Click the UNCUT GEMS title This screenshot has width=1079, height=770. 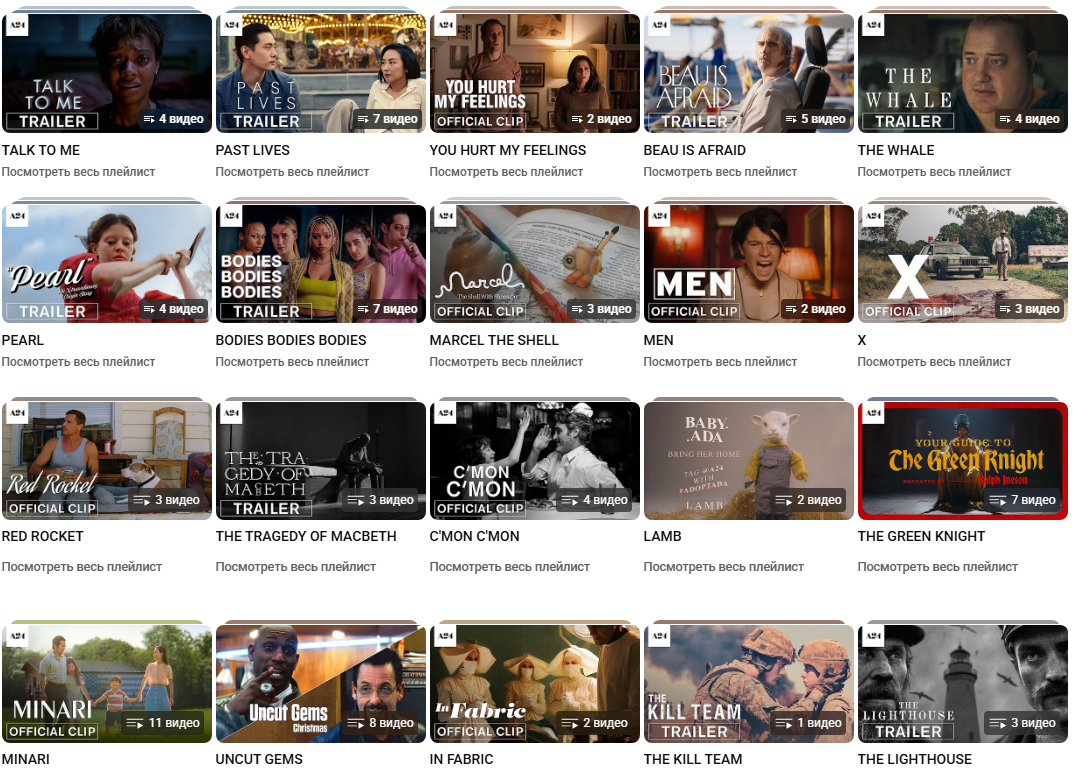[259, 759]
